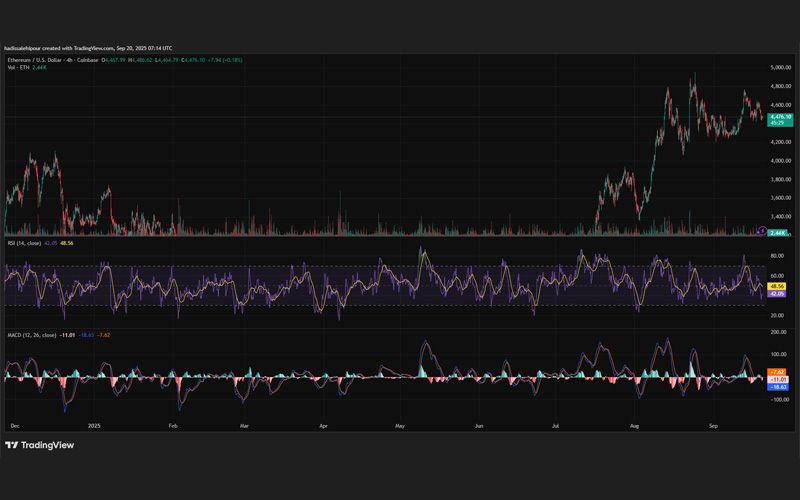The height and width of the screenshot is (500, 800).
Task: Click the -100.00 MACD axis label
Action: point(778,400)
